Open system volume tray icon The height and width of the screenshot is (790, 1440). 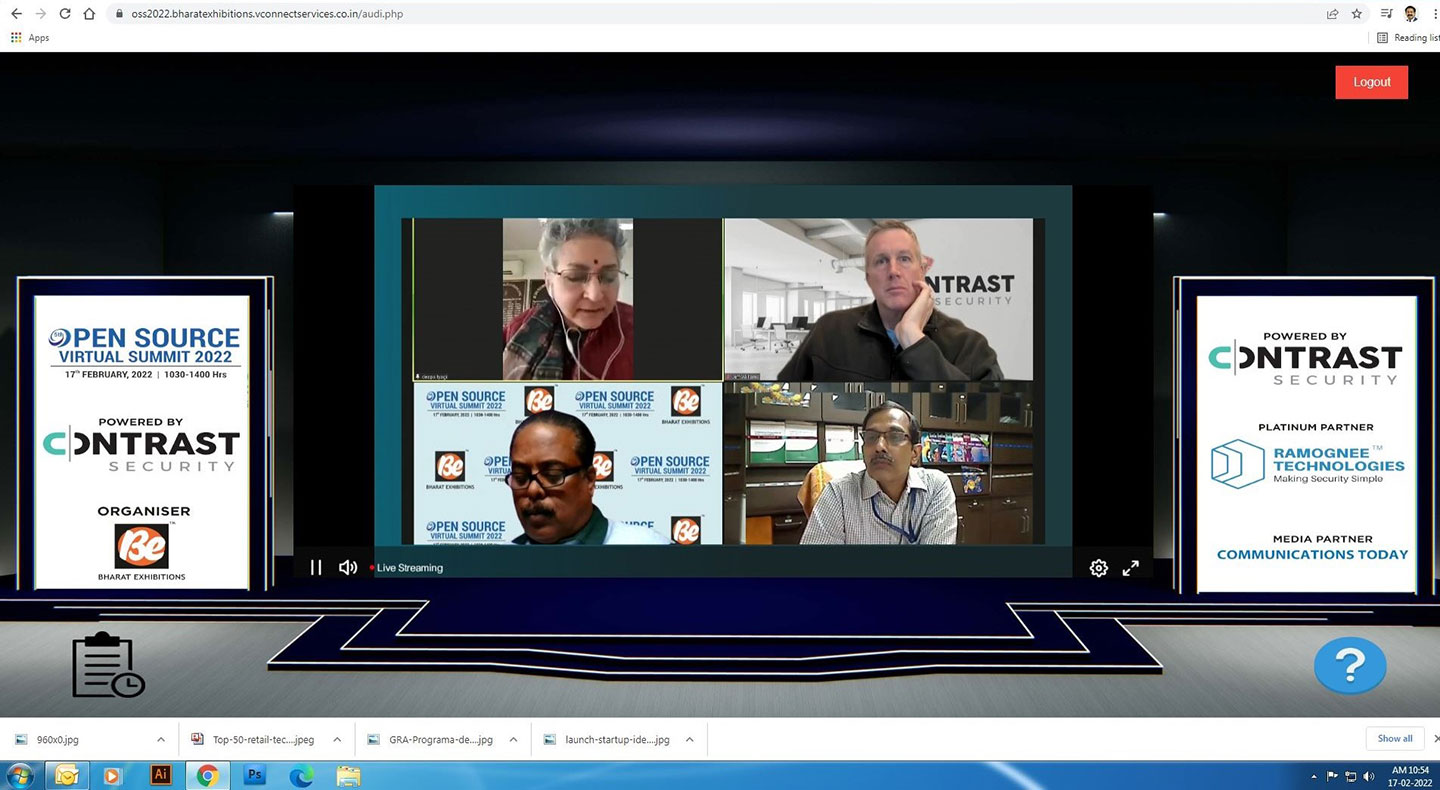(1368, 777)
